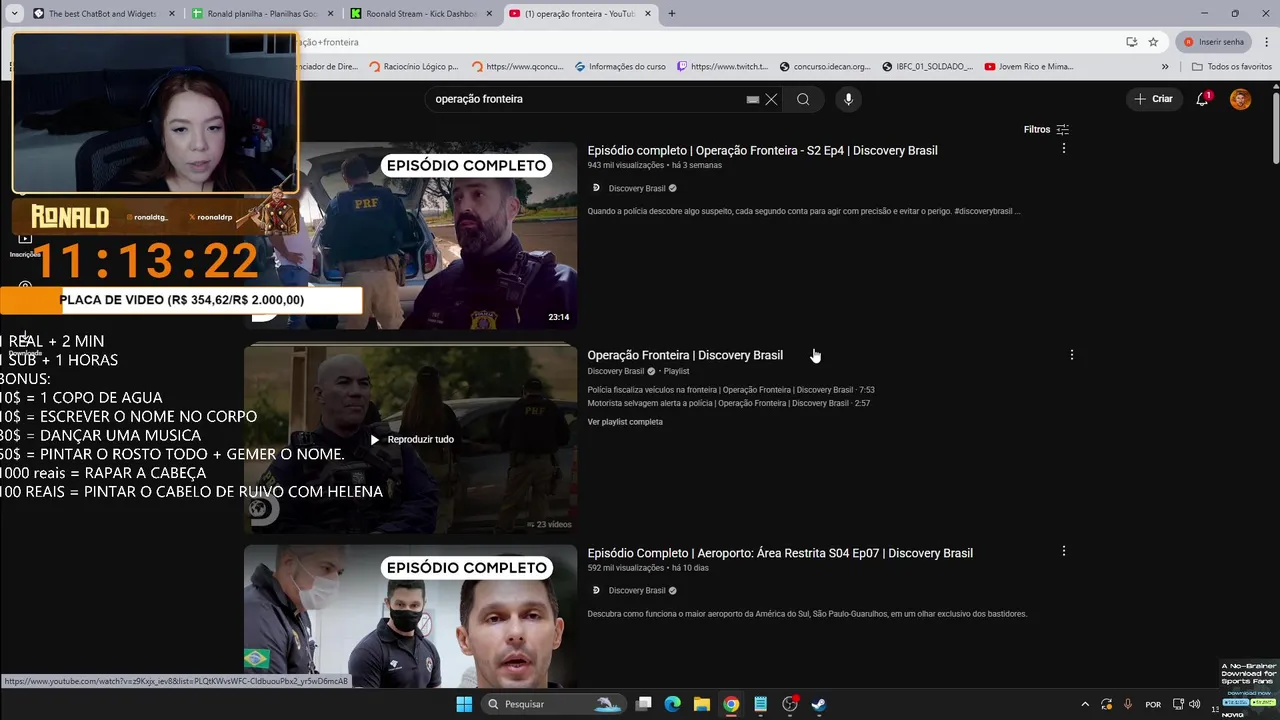Open the Filtros search filters
Screen dimensions: 1280x720
click(x=1046, y=129)
